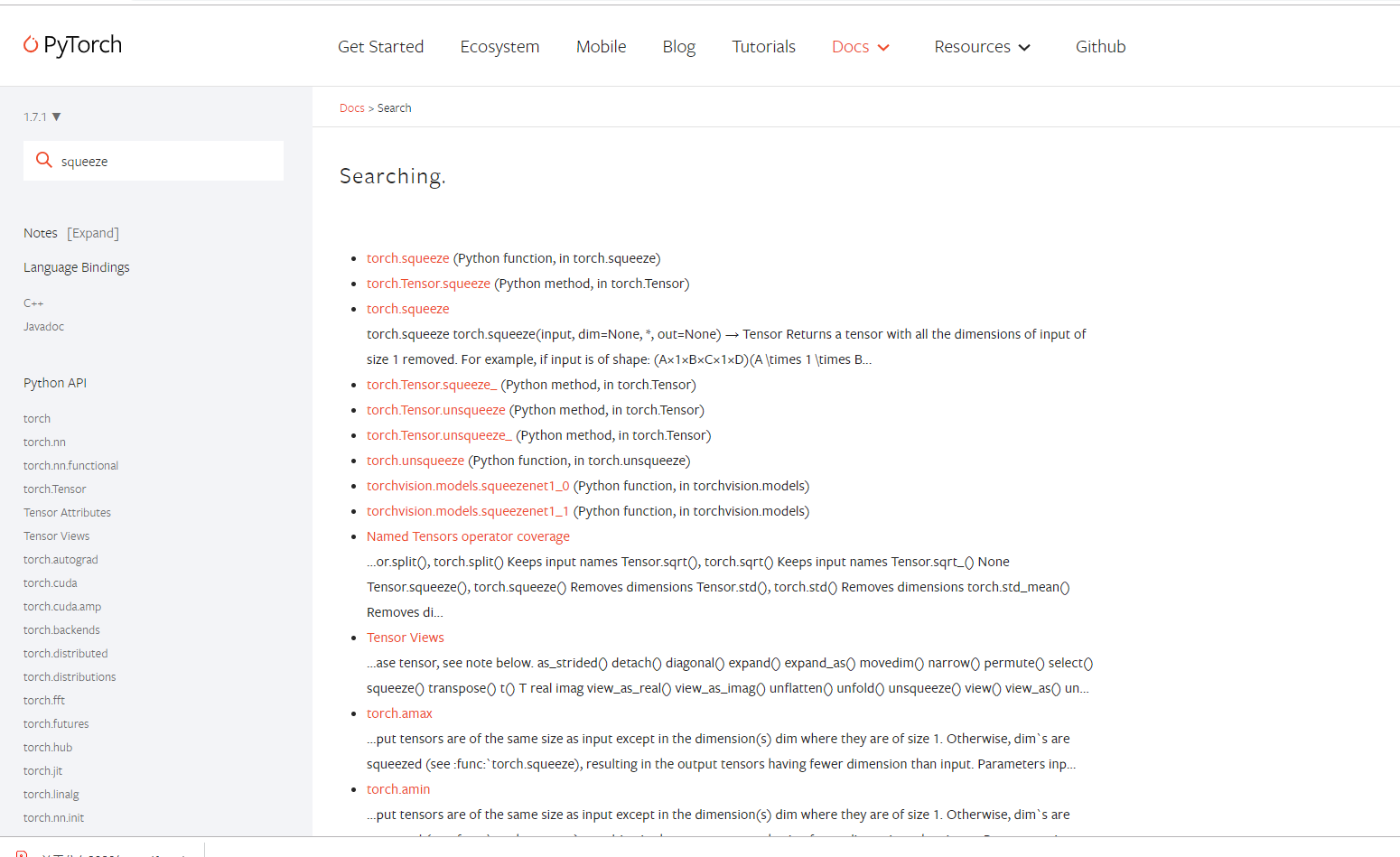Viewport: 1400px width, 857px height.
Task: Select torch.futures in the sidebar
Action: (56, 724)
